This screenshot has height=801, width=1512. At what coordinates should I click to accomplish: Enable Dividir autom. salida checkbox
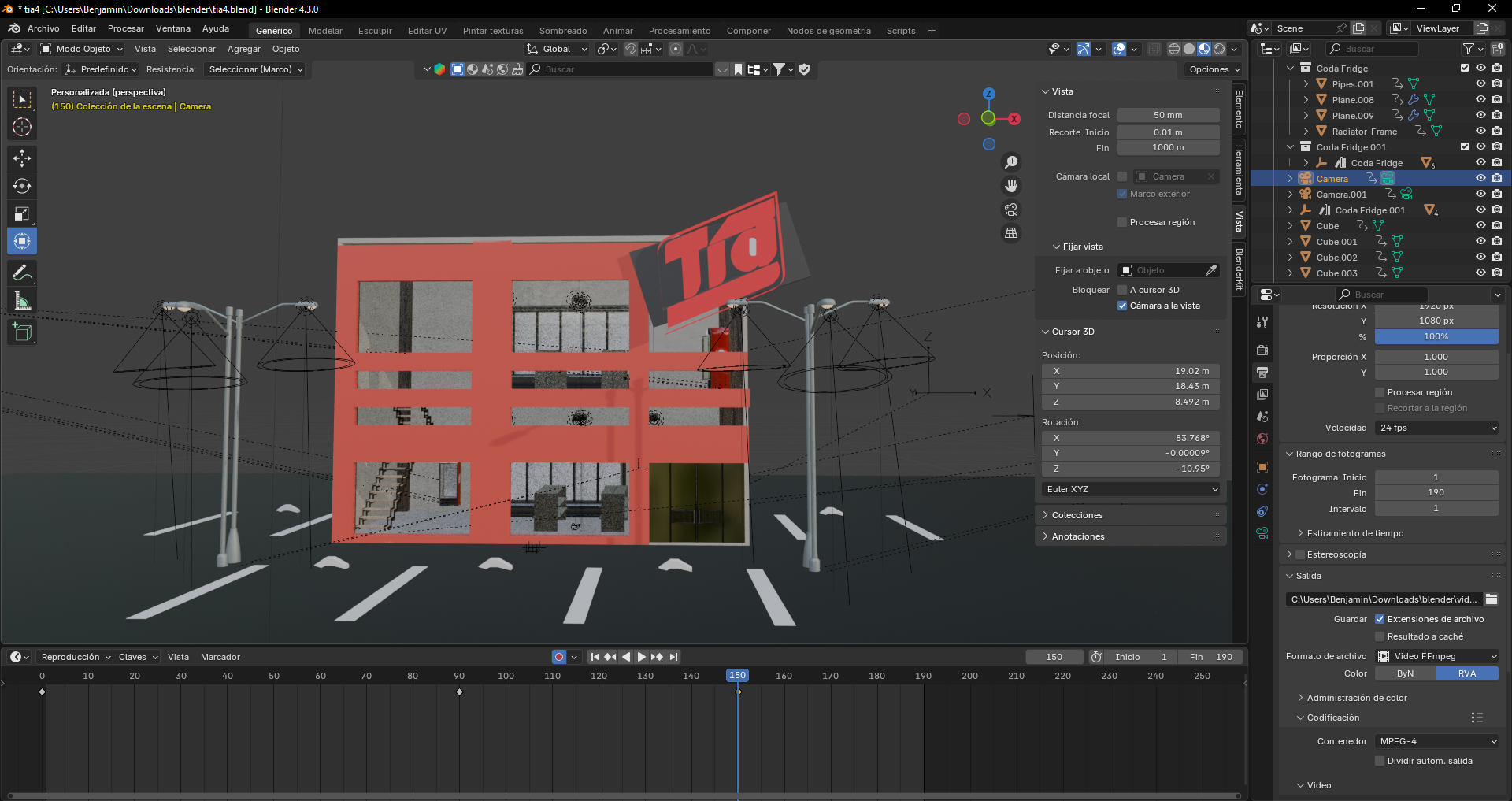1380,761
